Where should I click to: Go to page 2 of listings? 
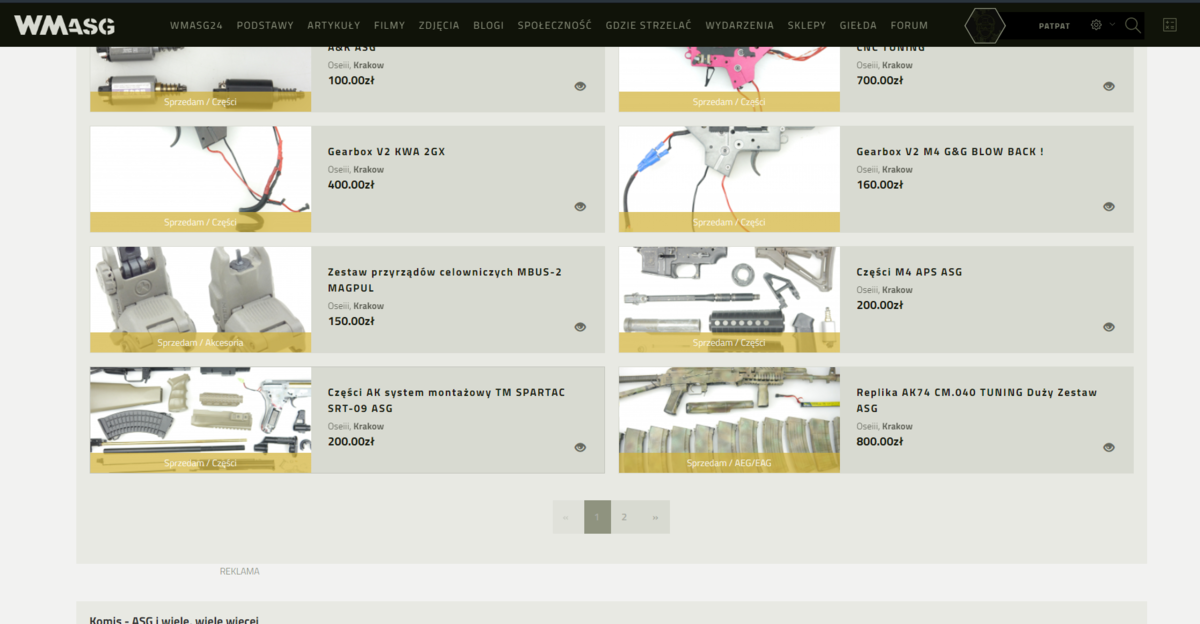pyautogui.click(x=624, y=517)
